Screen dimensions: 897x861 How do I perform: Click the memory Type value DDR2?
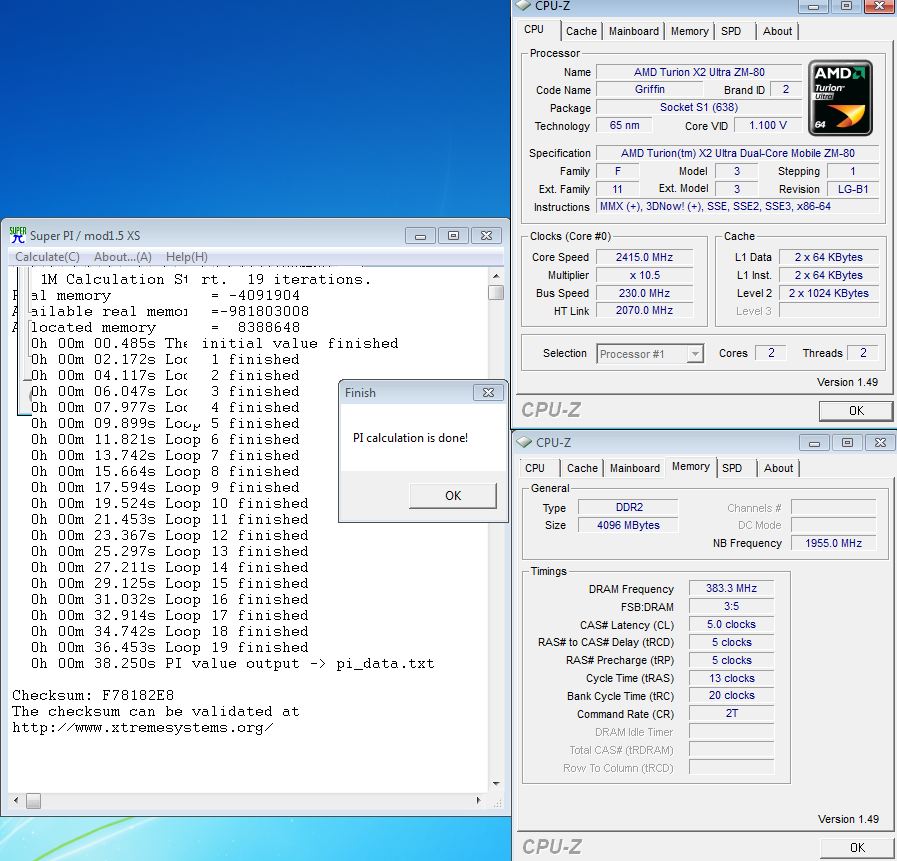(629, 507)
